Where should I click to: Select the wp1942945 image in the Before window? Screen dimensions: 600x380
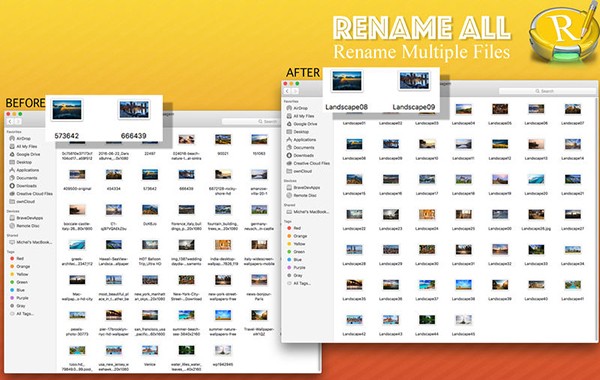223,350
